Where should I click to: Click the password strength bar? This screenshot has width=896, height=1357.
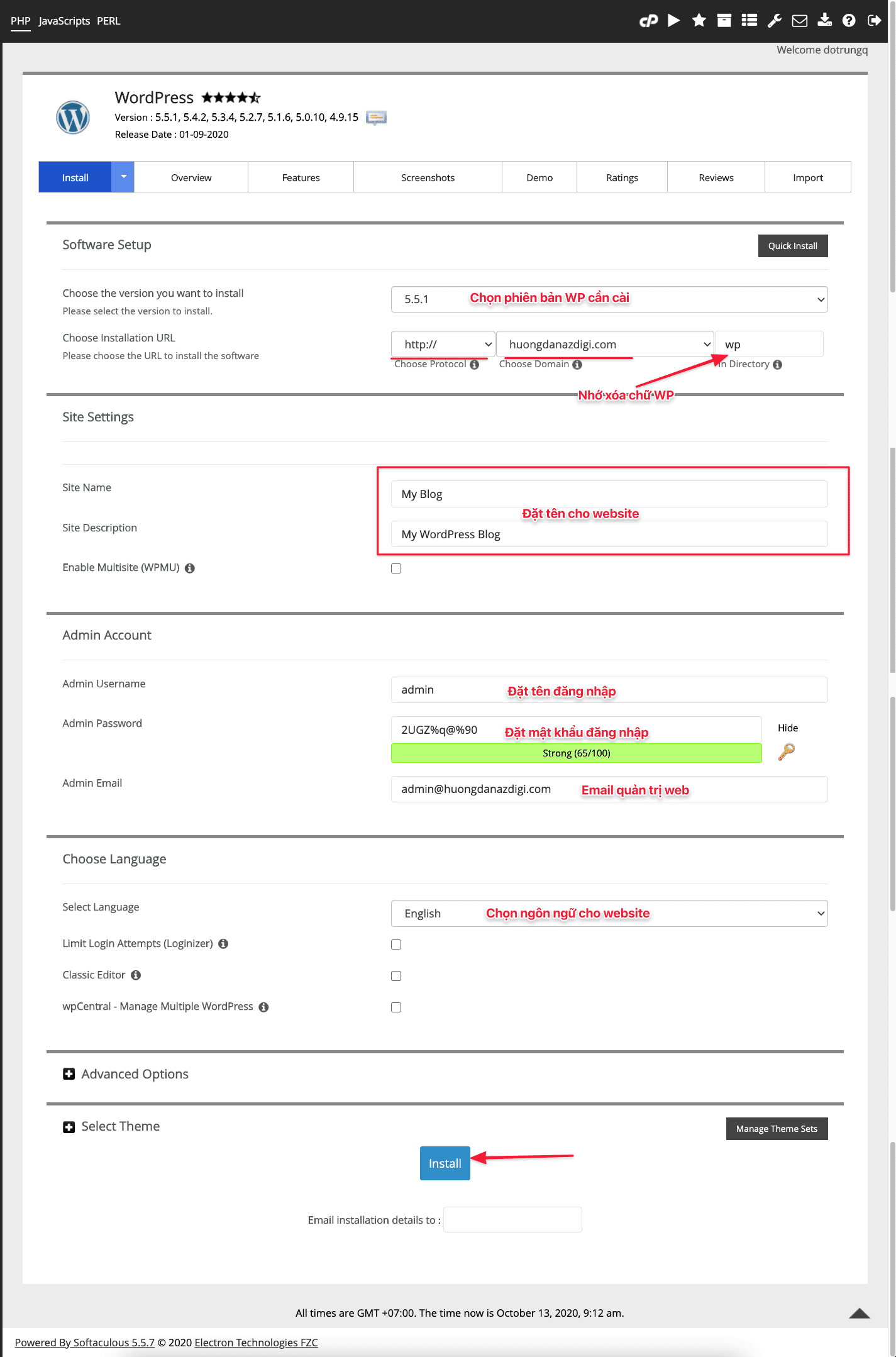pyautogui.click(x=576, y=753)
